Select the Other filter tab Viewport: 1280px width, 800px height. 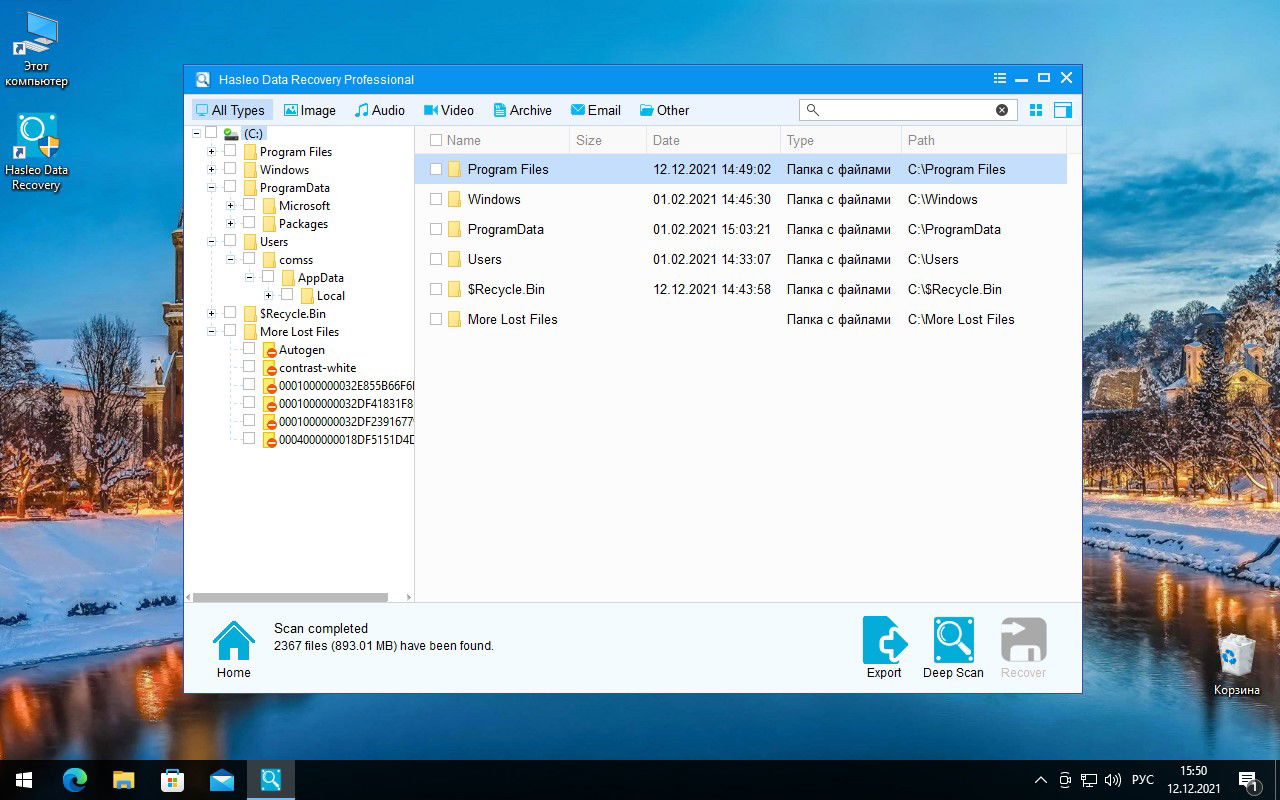pos(665,110)
